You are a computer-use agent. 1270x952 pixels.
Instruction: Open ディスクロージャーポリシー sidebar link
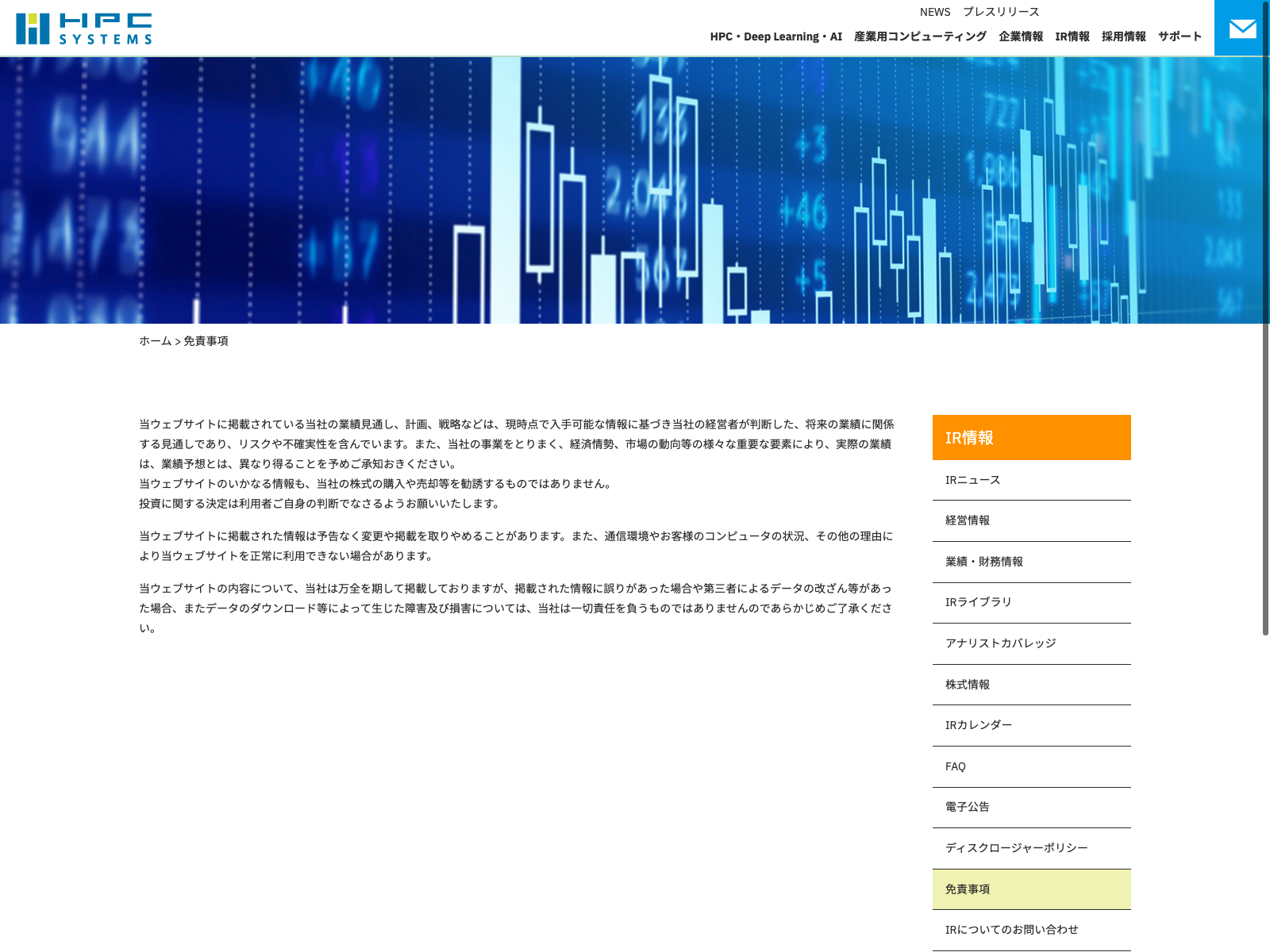coord(1016,848)
